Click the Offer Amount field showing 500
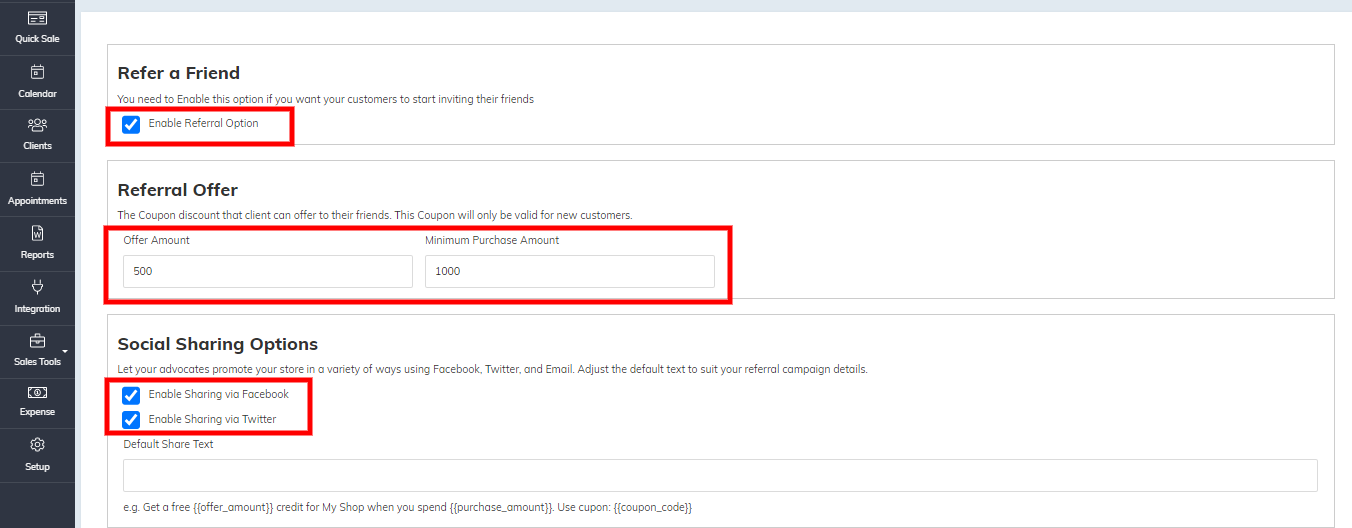Image resolution: width=1352 pixels, height=528 pixels. 268,271
